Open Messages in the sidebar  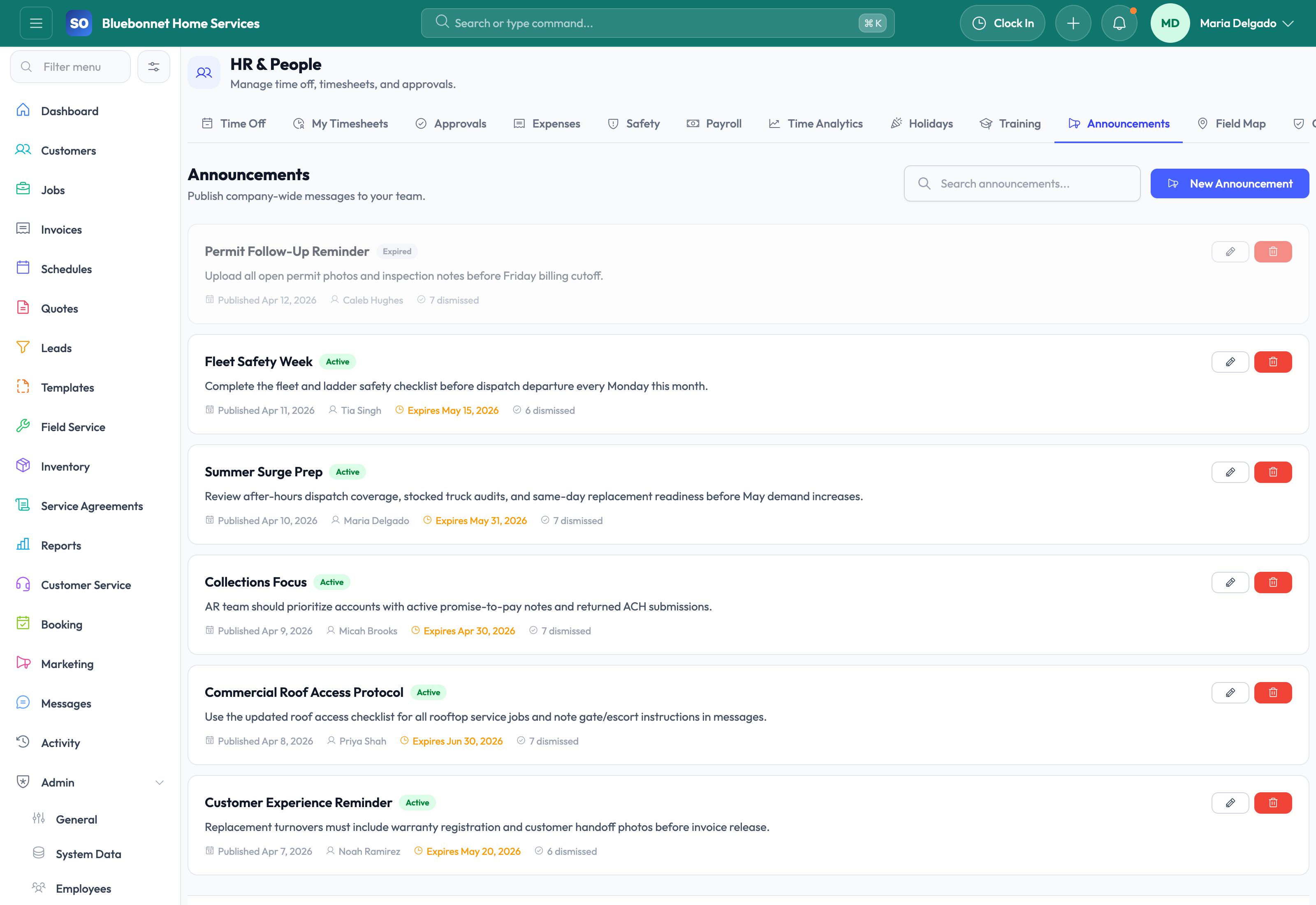click(90, 704)
